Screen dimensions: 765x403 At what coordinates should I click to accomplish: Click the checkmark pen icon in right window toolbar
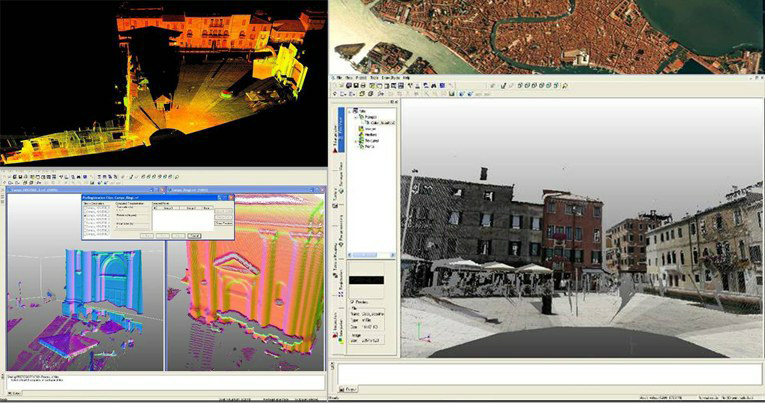[x=503, y=85]
